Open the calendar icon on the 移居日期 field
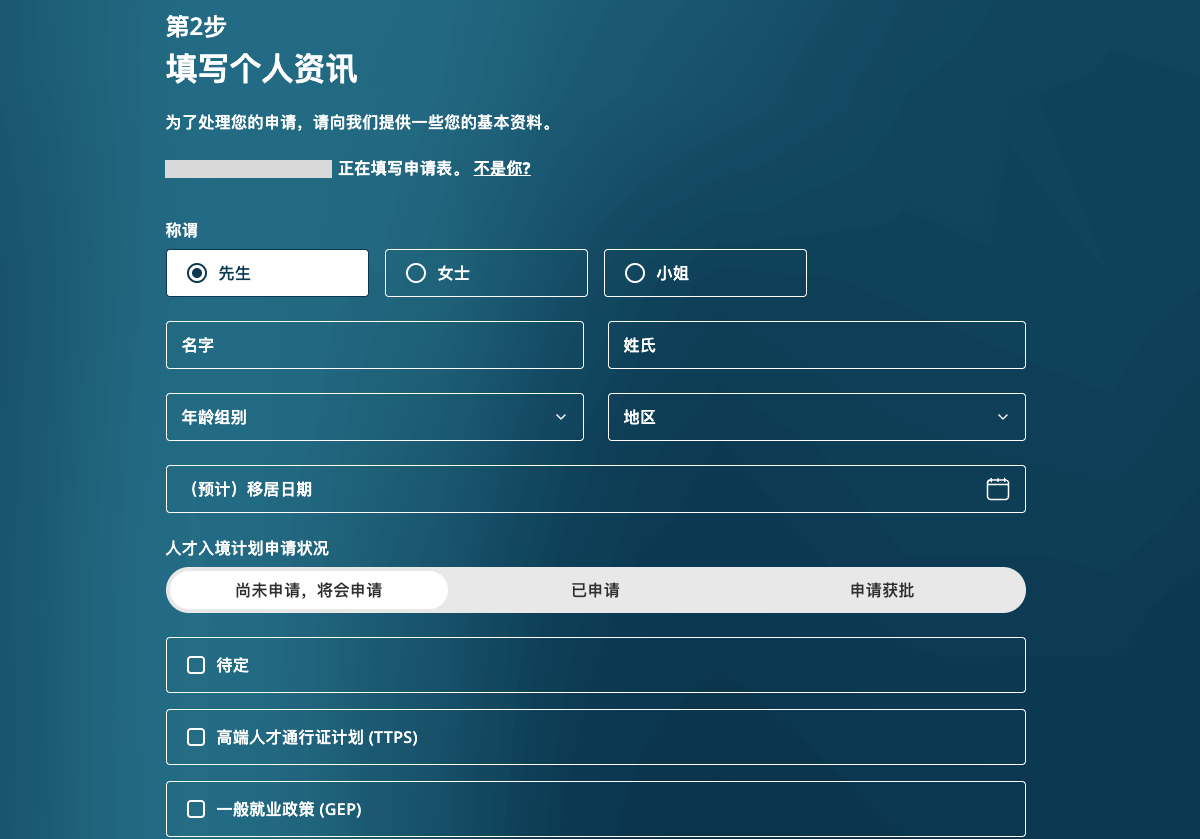 [997, 489]
